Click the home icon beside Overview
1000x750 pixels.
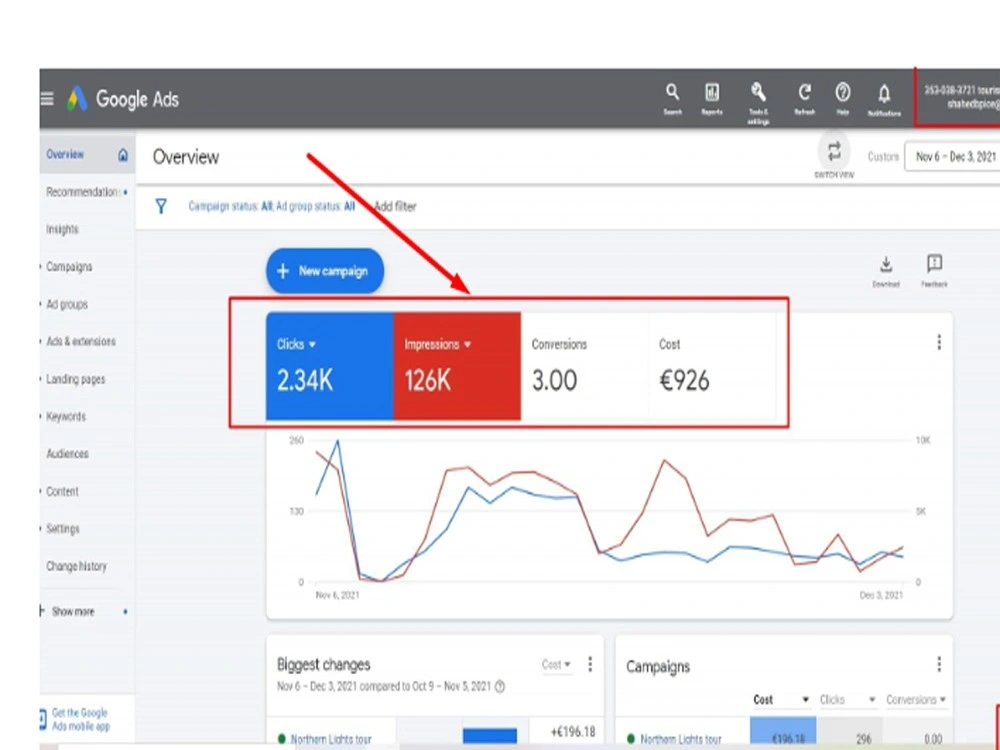(123, 154)
